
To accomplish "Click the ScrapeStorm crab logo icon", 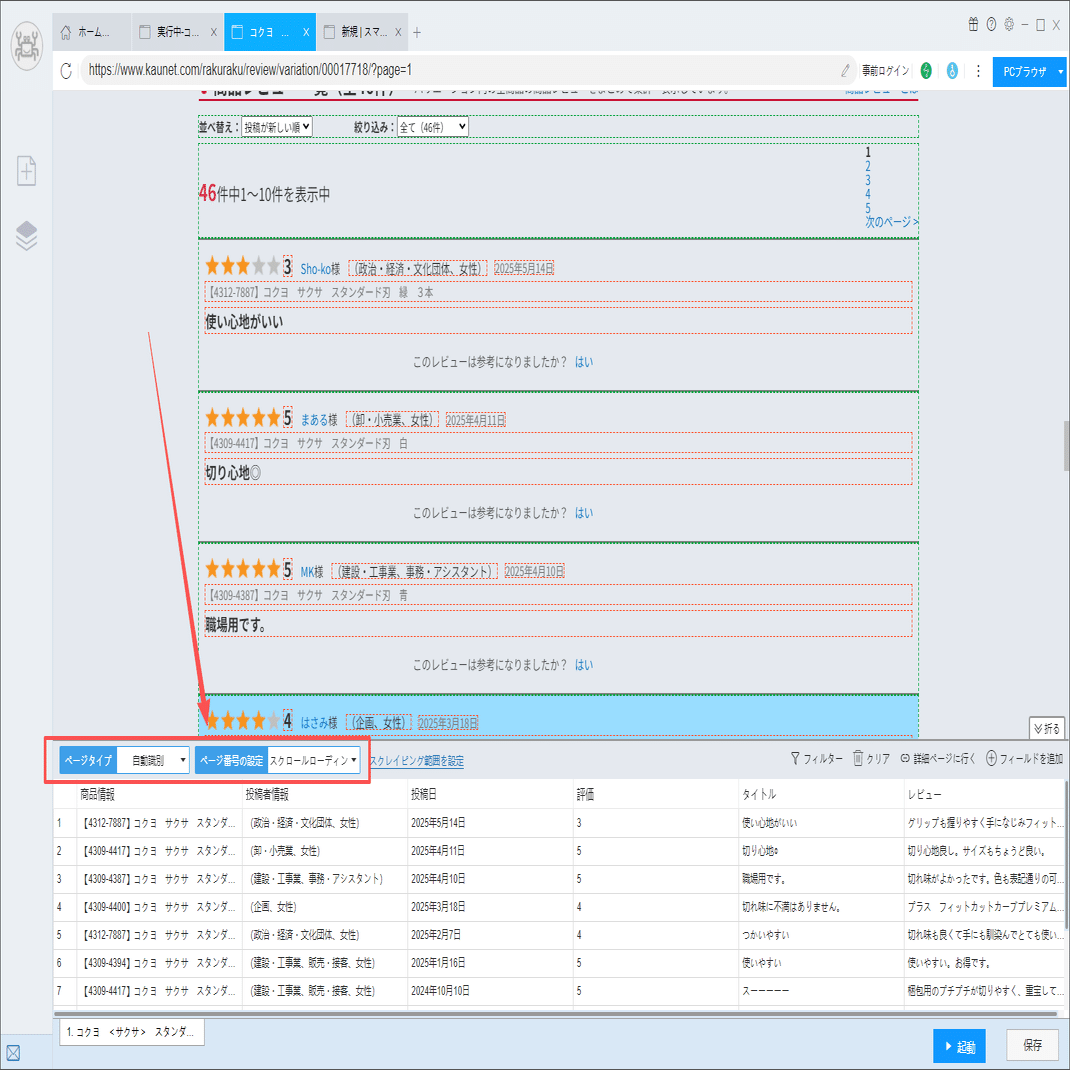I will 27,46.
